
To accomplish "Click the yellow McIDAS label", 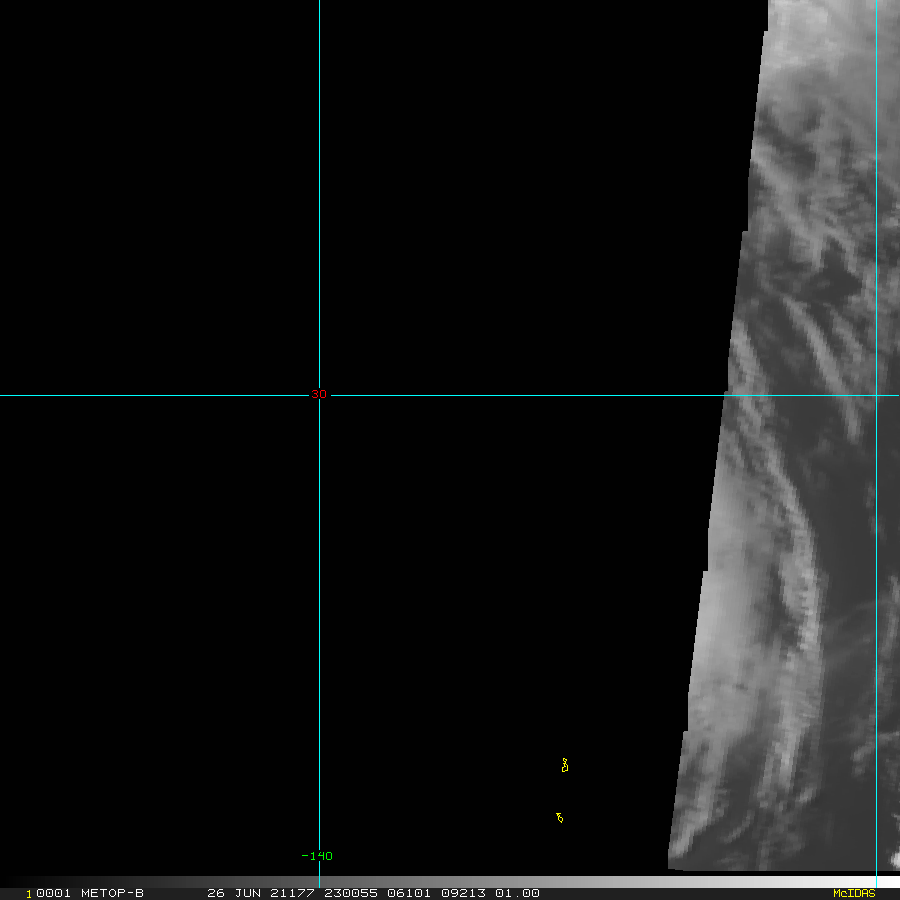I will click(853, 893).
